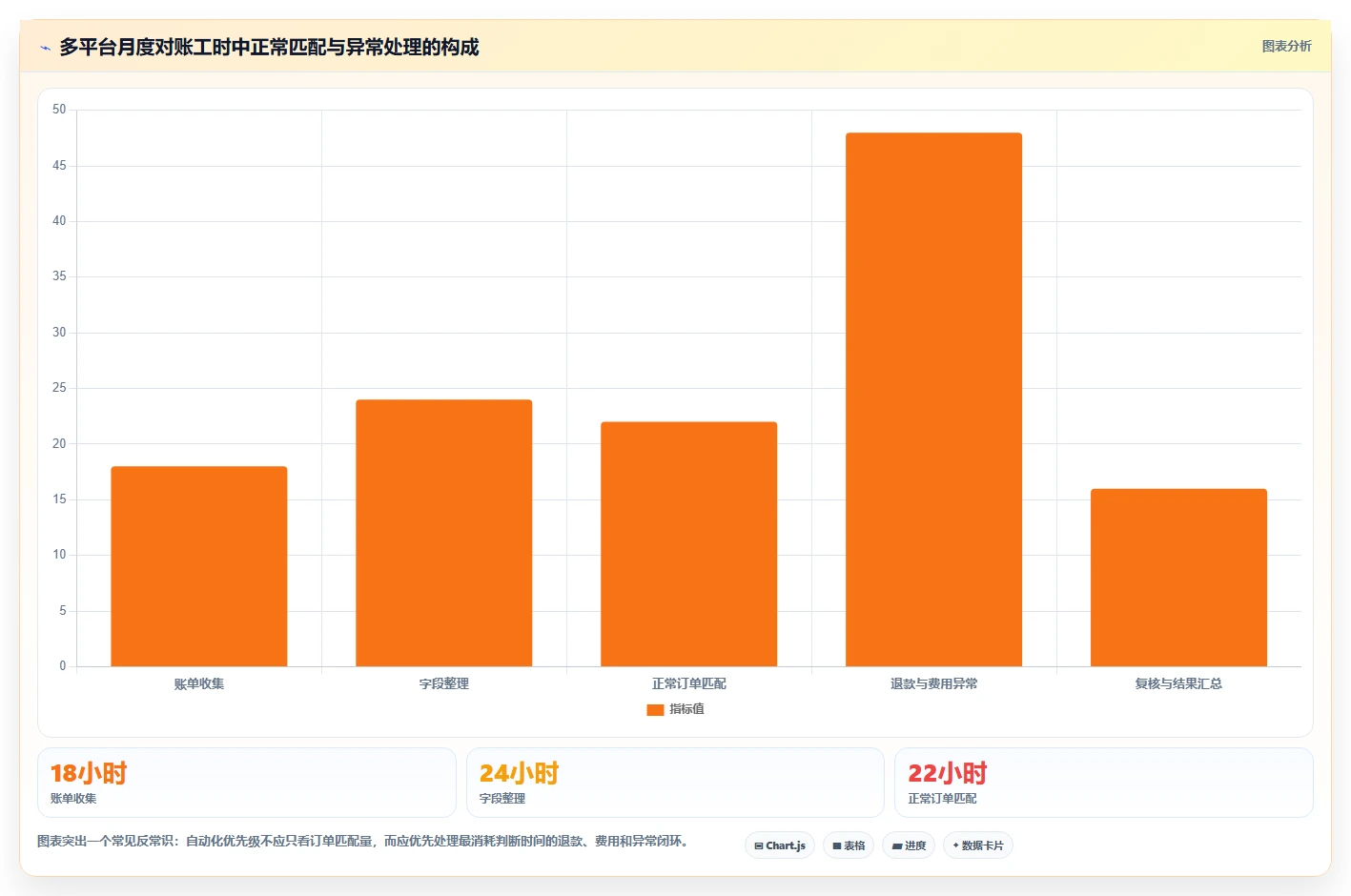
Task: Click the y-axis value 45
Action: pyautogui.click(x=59, y=166)
